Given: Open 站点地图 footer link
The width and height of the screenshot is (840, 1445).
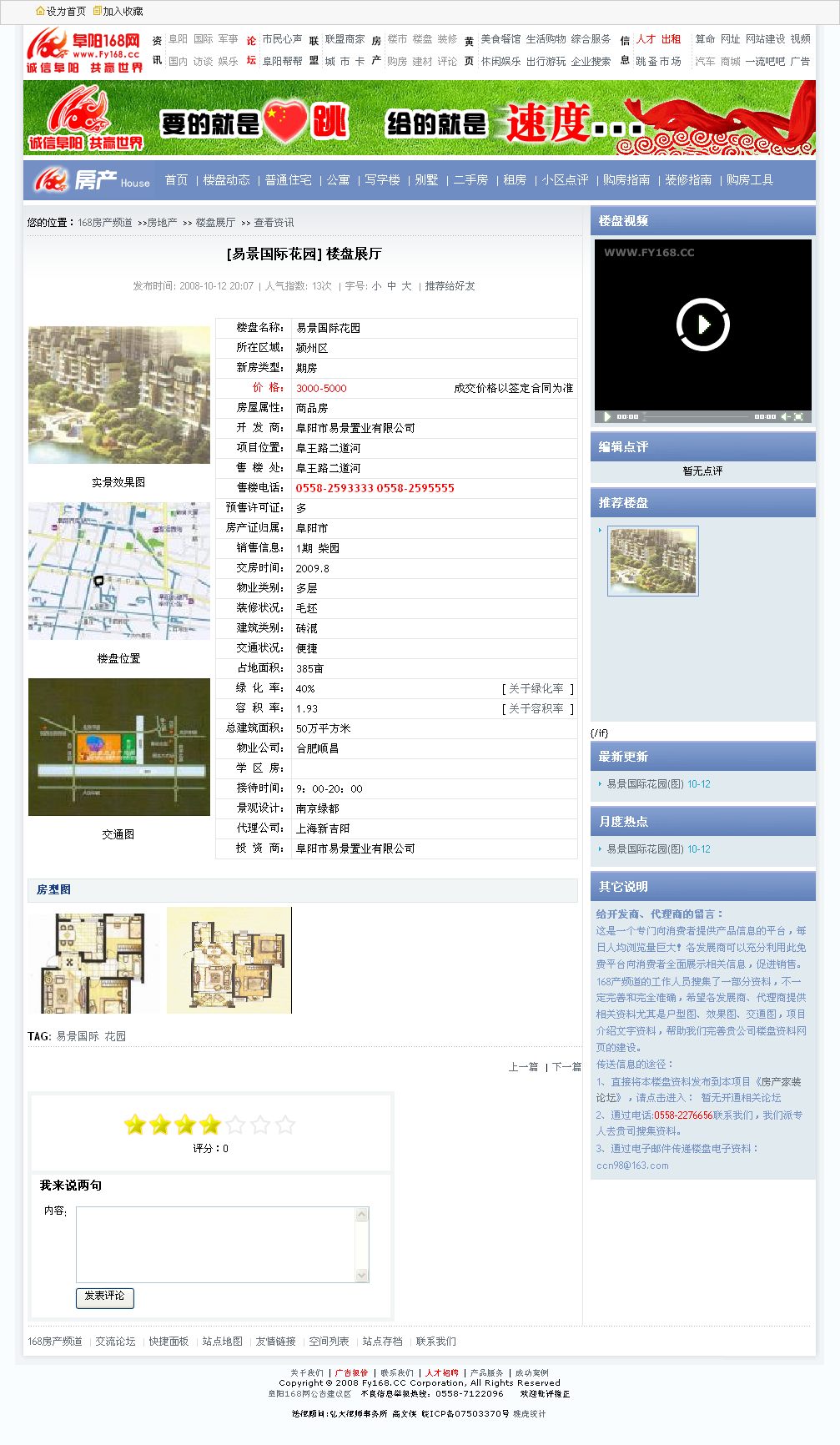Looking at the screenshot, I should [223, 1342].
